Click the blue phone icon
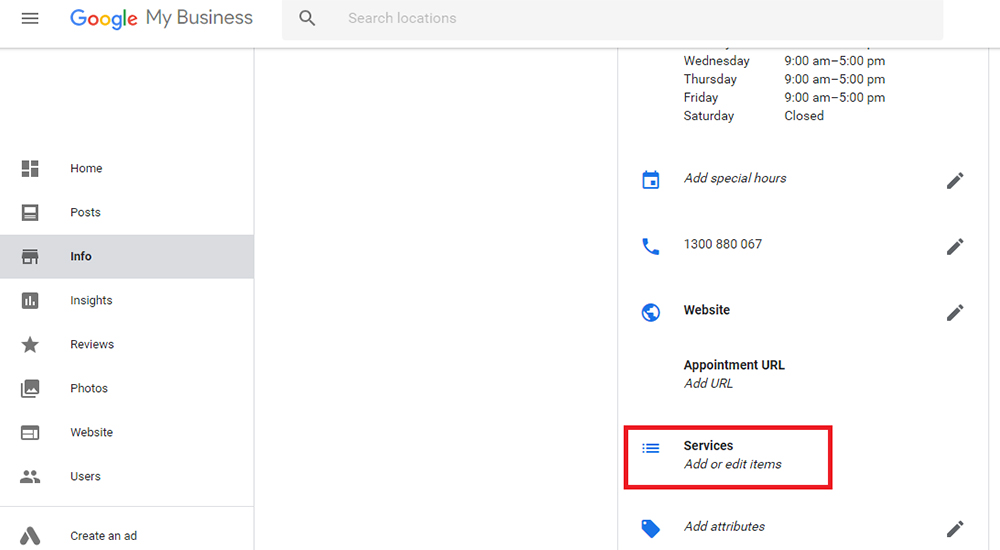 (651, 246)
